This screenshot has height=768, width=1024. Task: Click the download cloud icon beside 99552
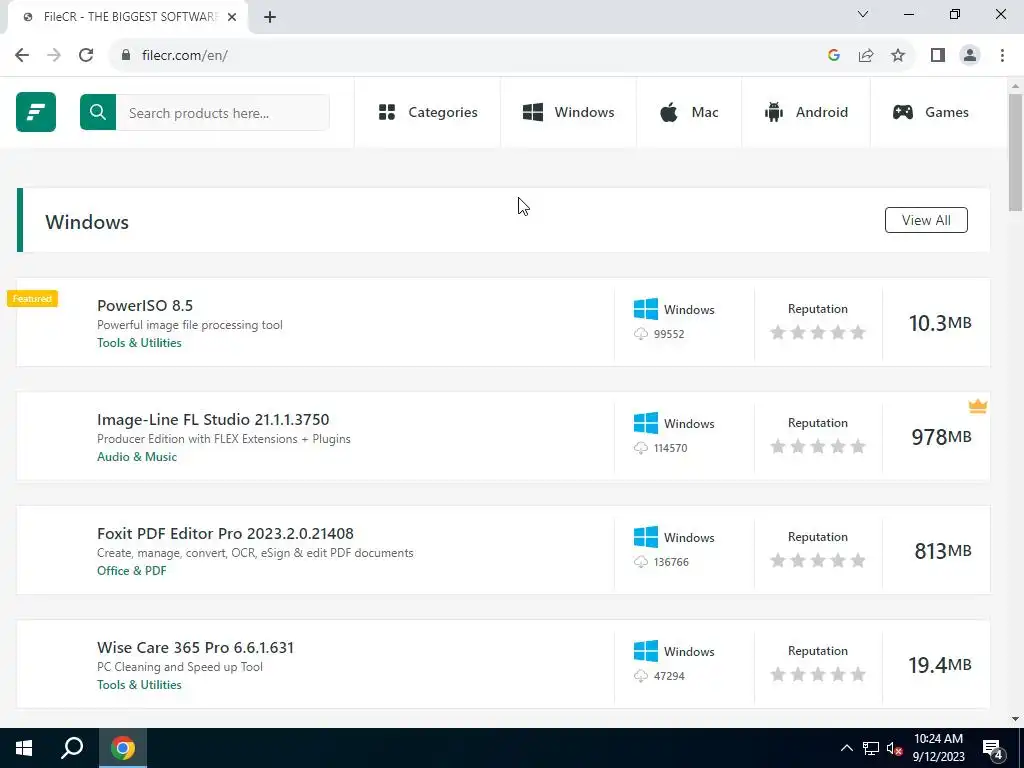click(x=641, y=334)
